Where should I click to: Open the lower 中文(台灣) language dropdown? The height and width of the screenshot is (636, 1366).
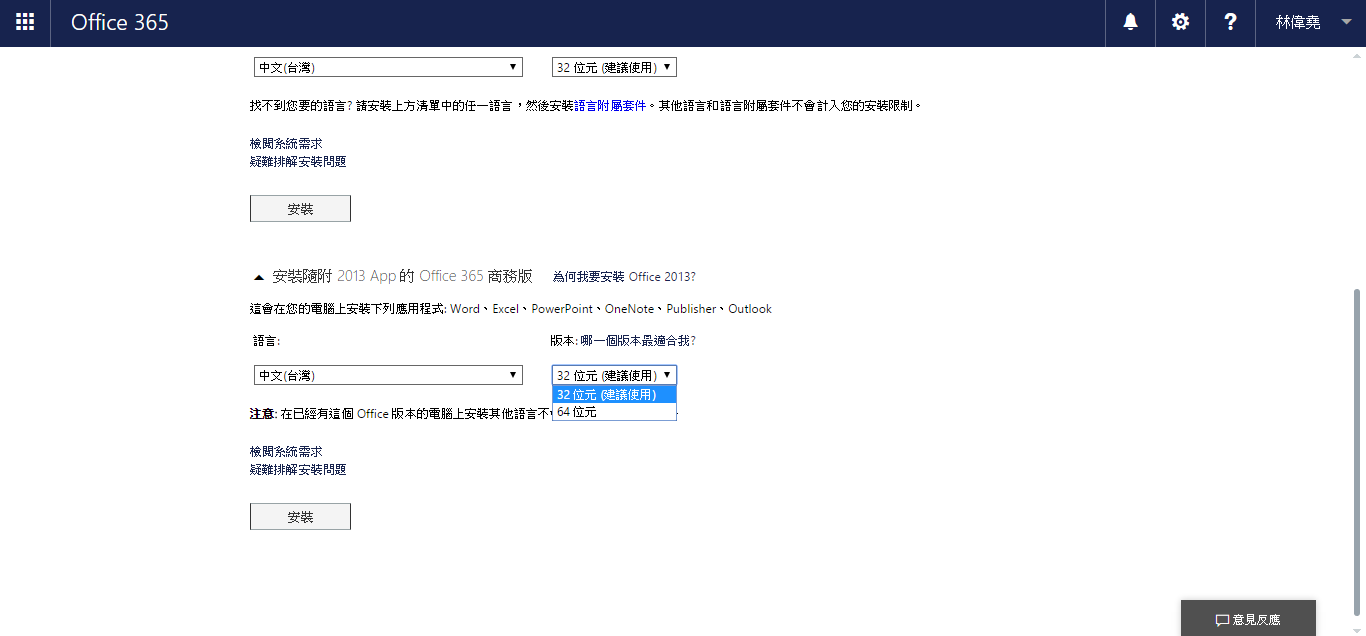[x=388, y=375]
